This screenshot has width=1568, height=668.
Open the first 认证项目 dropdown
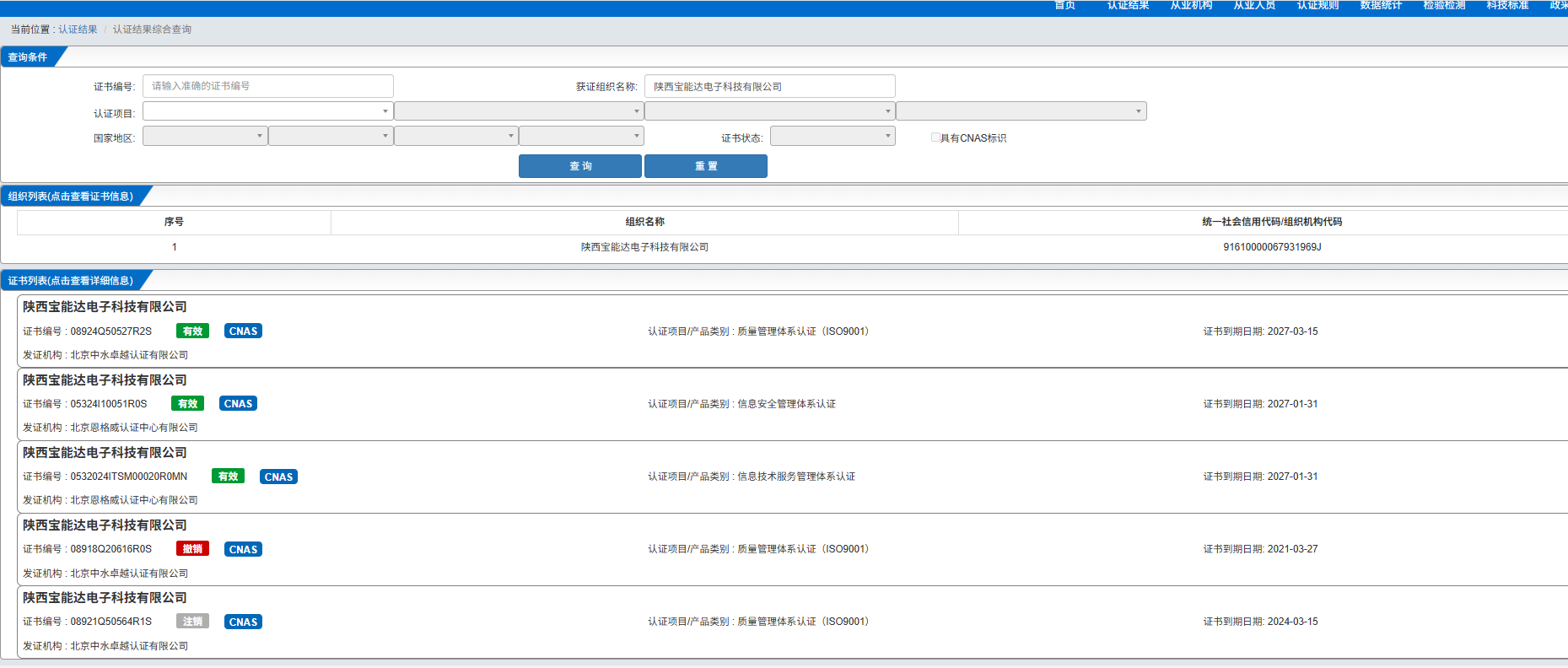pyautogui.click(x=267, y=111)
